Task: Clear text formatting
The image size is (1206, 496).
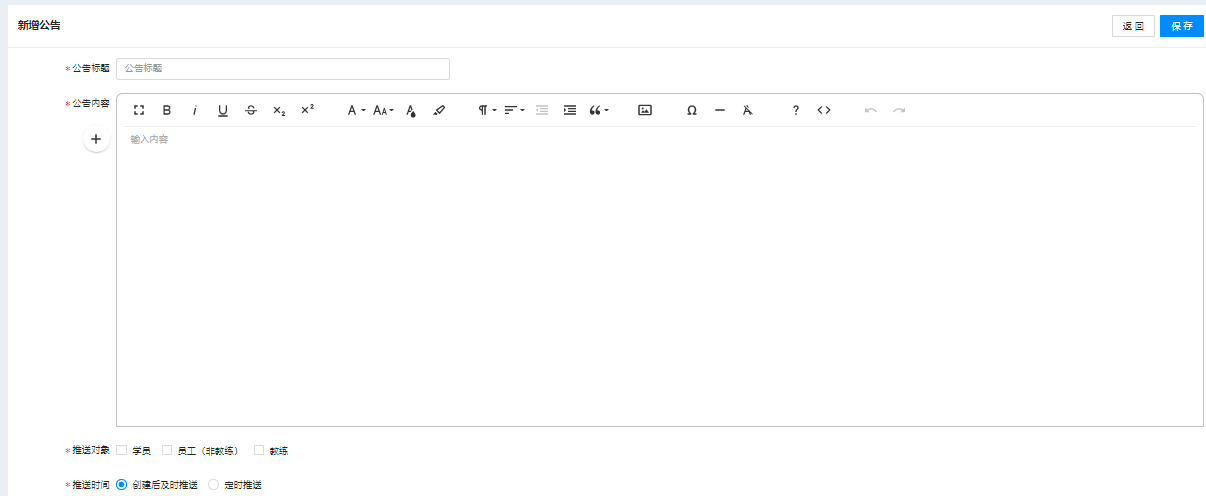Action: click(x=747, y=110)
